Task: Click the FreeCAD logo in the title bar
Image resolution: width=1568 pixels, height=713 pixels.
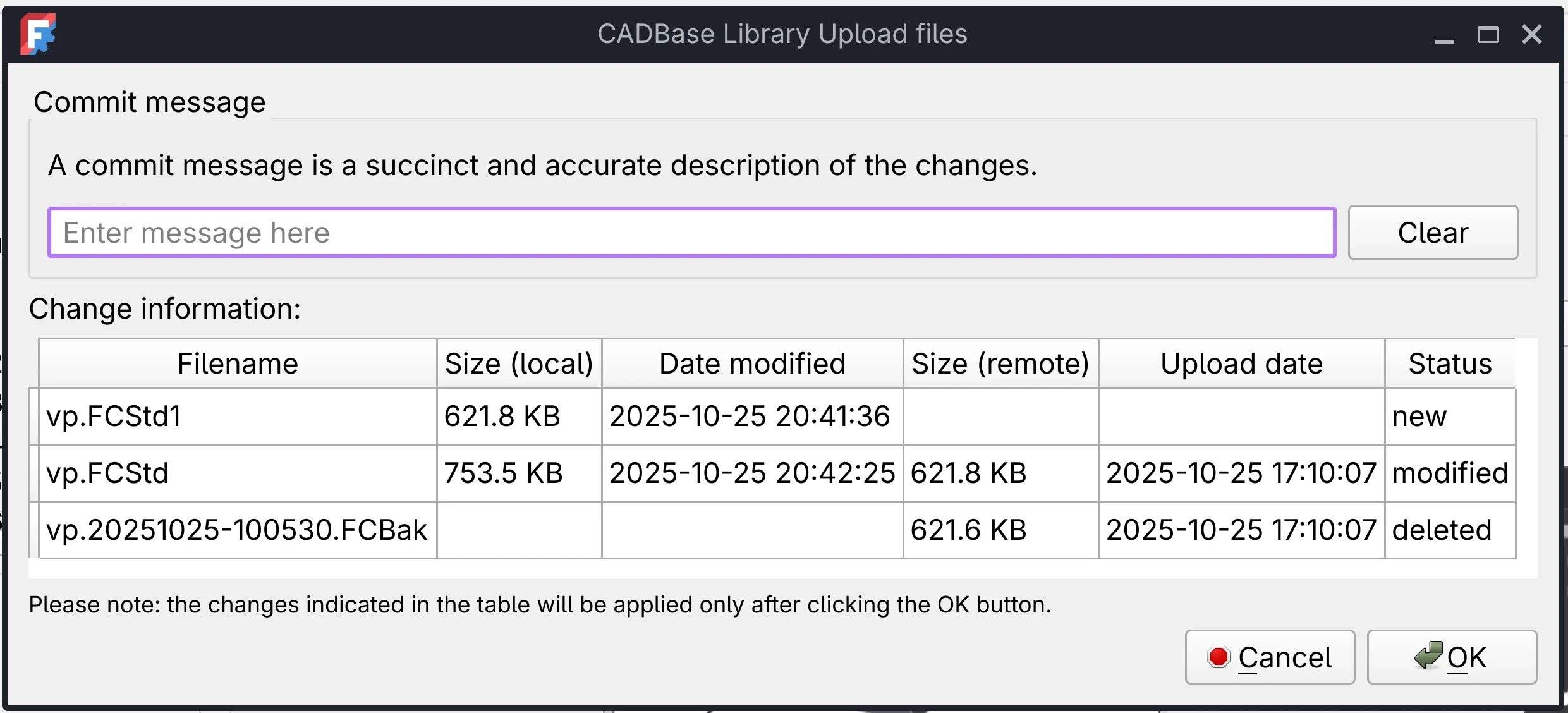Action: coord(37,34)
